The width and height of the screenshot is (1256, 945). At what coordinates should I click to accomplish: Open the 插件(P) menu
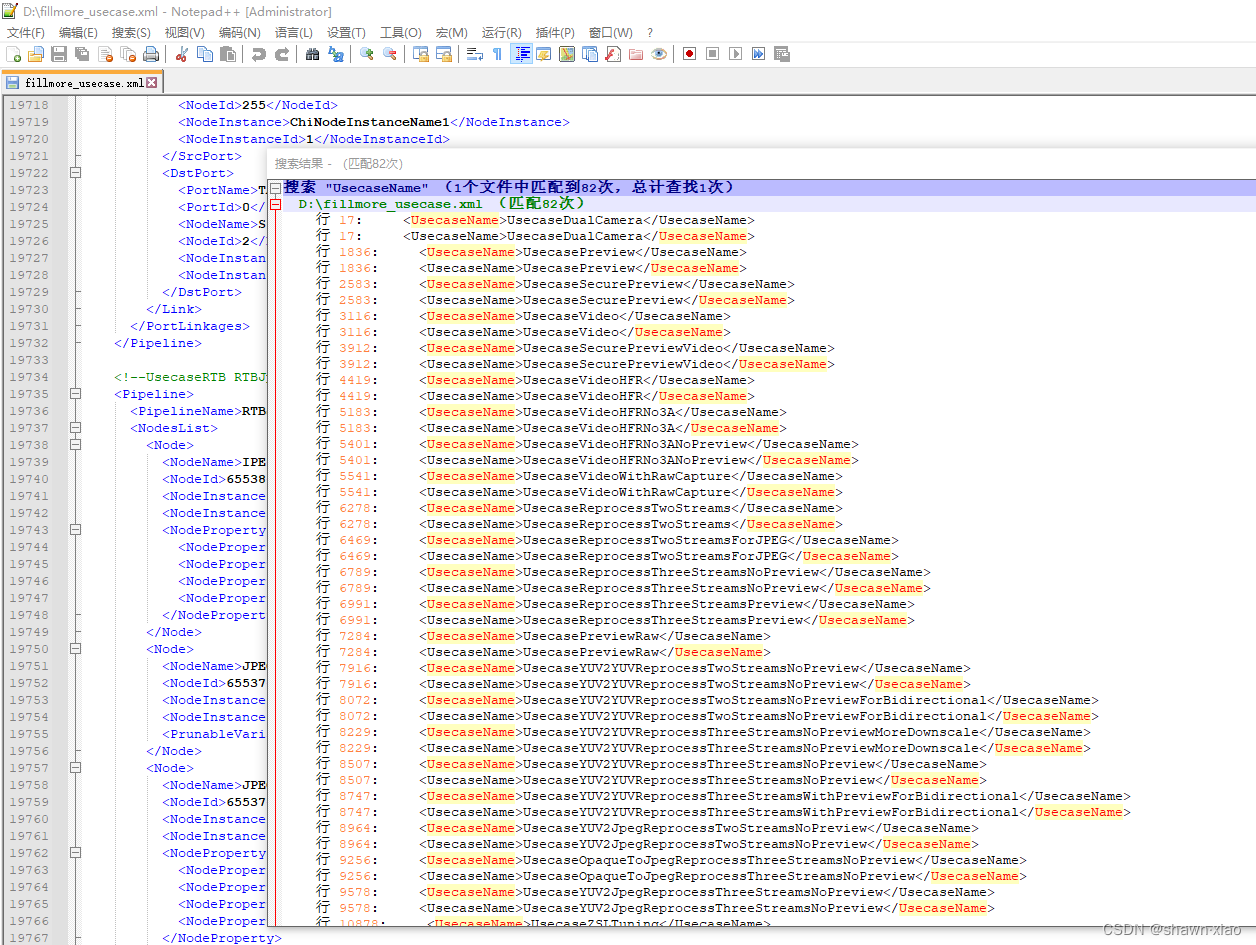555,33
